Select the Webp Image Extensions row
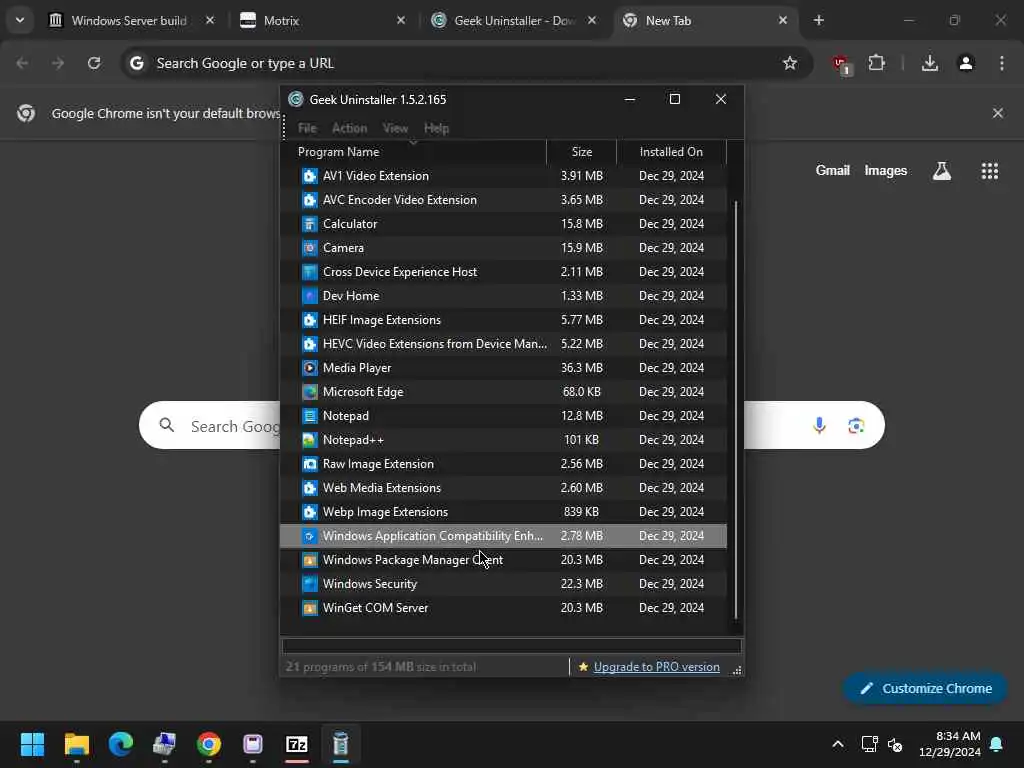This screenshot has height=768, width=1024. pos(503,512)
